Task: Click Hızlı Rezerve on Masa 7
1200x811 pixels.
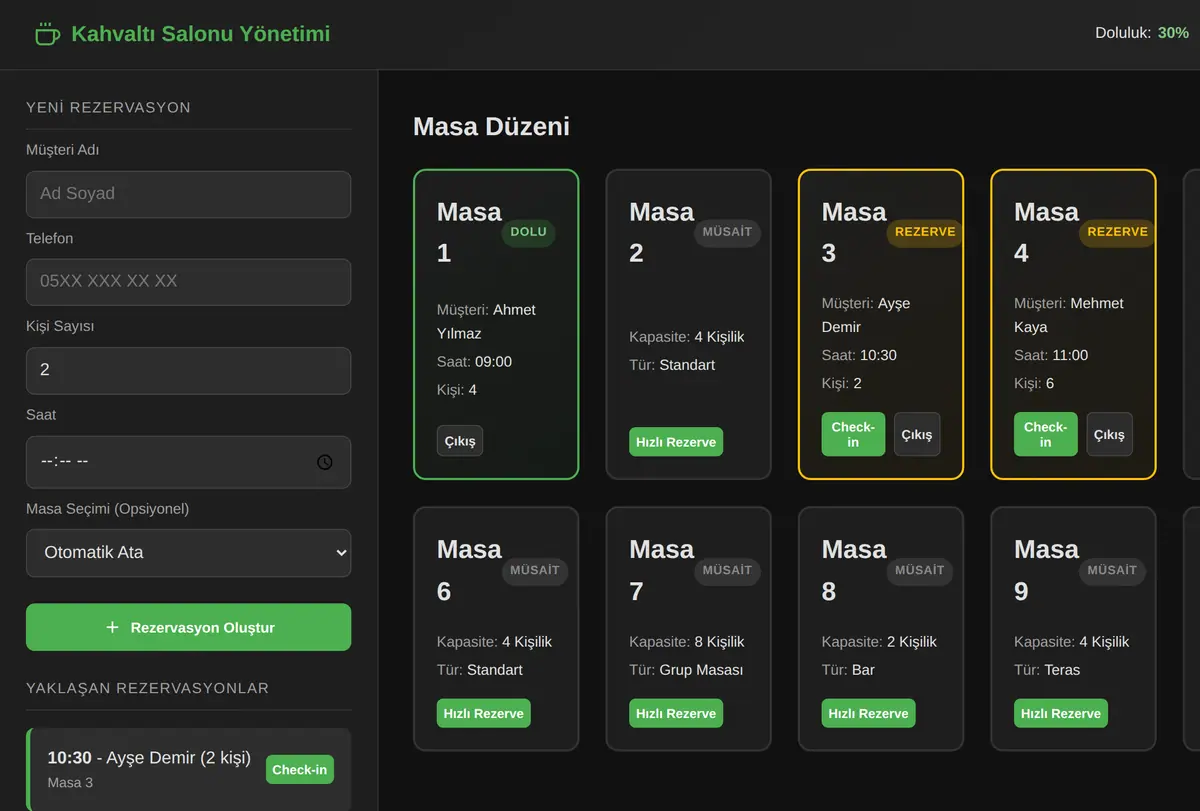Action: tap(676, 713)
